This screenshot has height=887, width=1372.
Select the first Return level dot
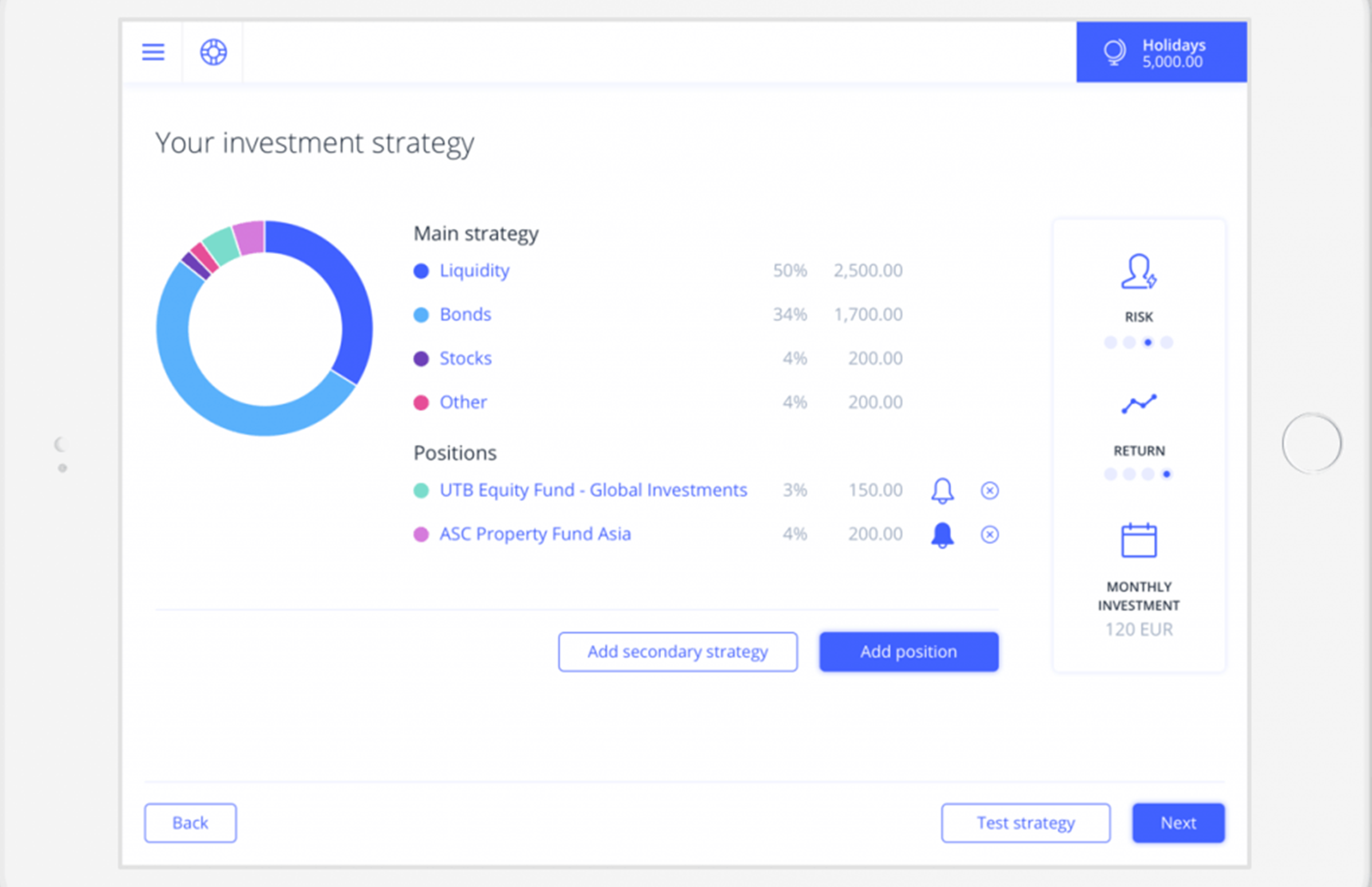coord(1111,474)
